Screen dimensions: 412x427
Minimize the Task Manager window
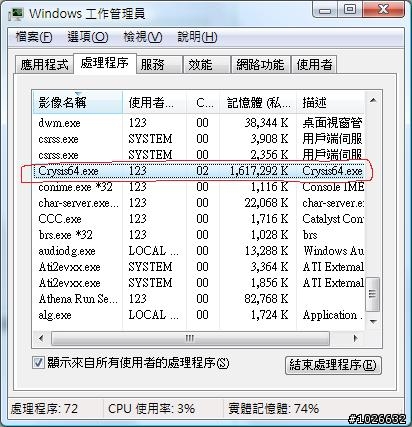point(325,10)
